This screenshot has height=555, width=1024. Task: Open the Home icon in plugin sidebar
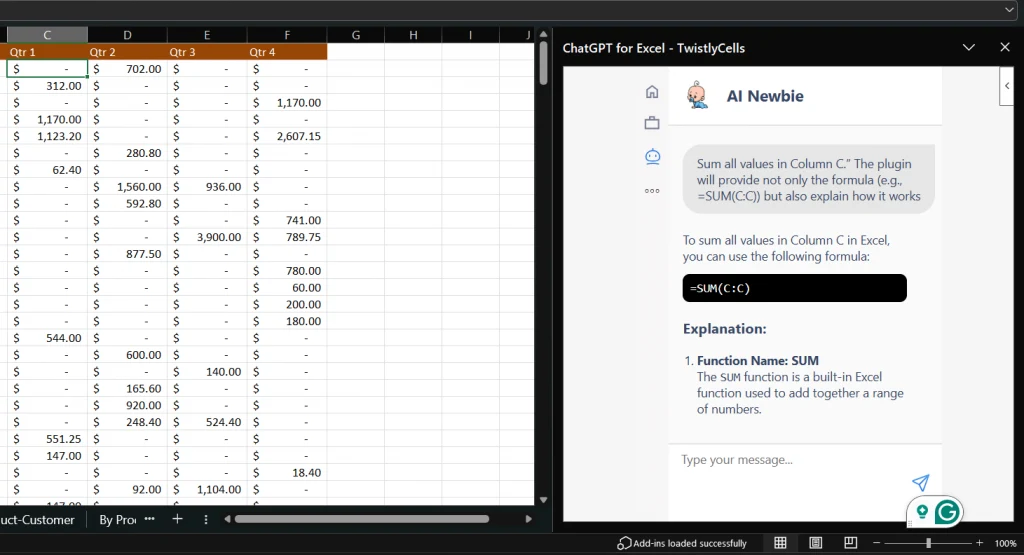[652, 92]
